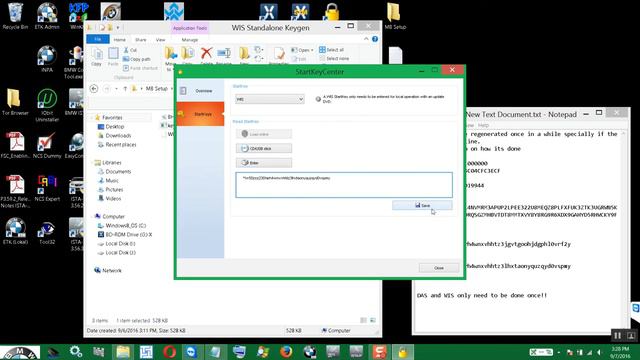Open the Quick Access Toolbar customize dropdown
Viewport: 640px width, 360px height.
(118, 28)
